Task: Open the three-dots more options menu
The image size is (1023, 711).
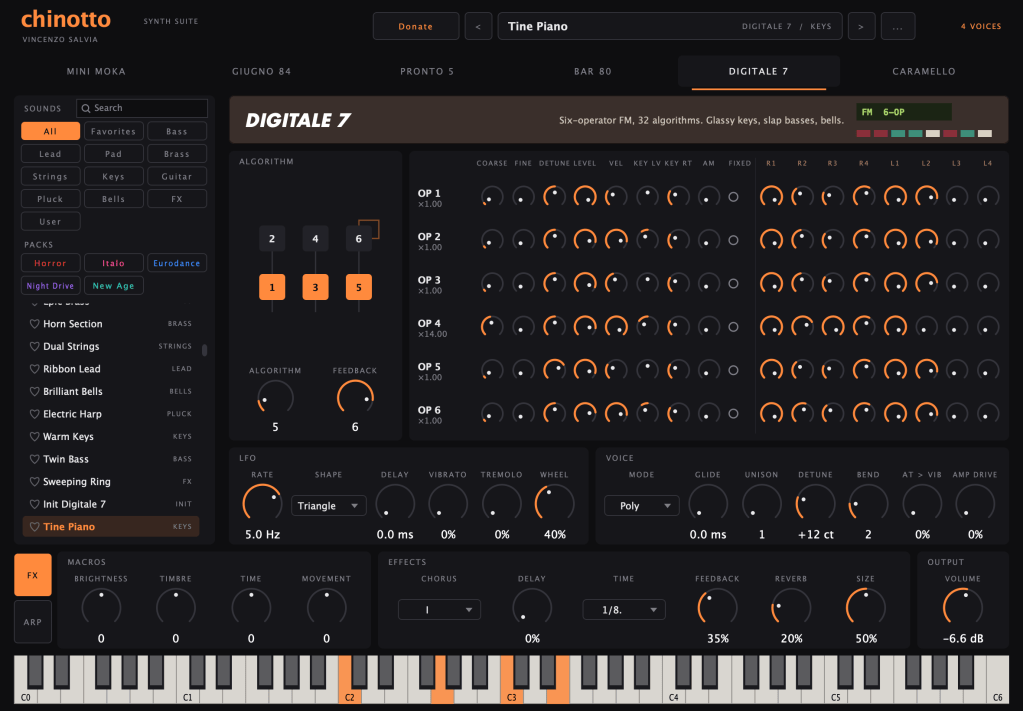Action: click(898, 27)
